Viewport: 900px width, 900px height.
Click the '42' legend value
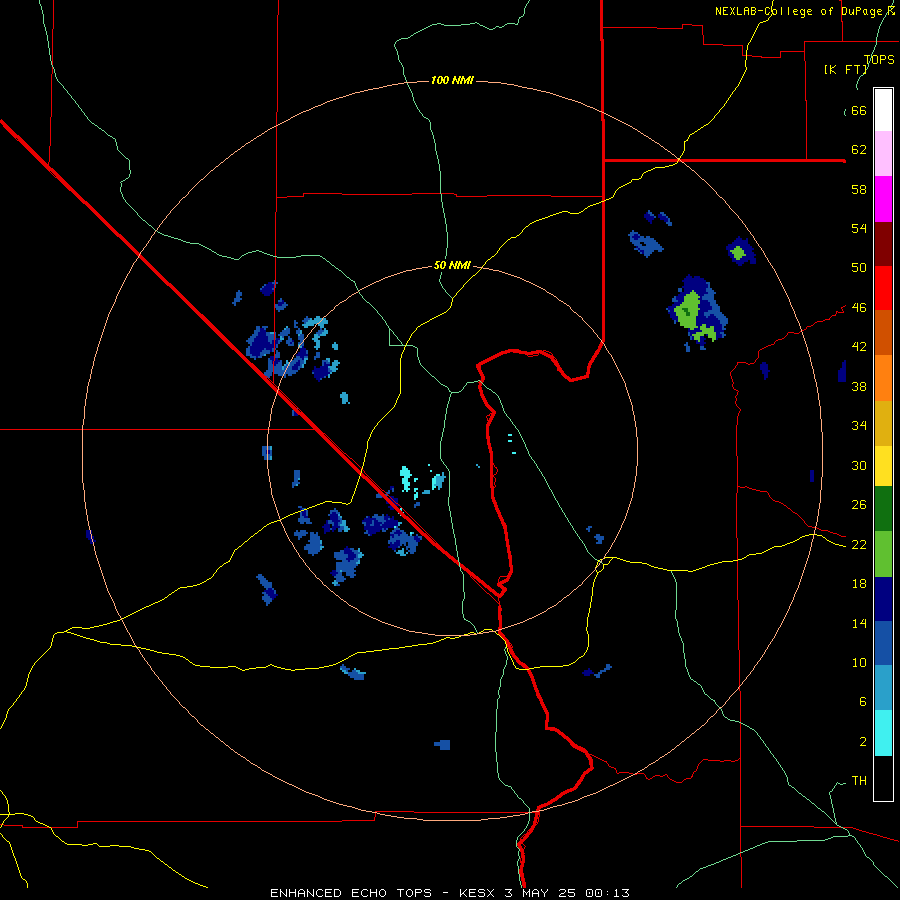[x=859, y=347]
